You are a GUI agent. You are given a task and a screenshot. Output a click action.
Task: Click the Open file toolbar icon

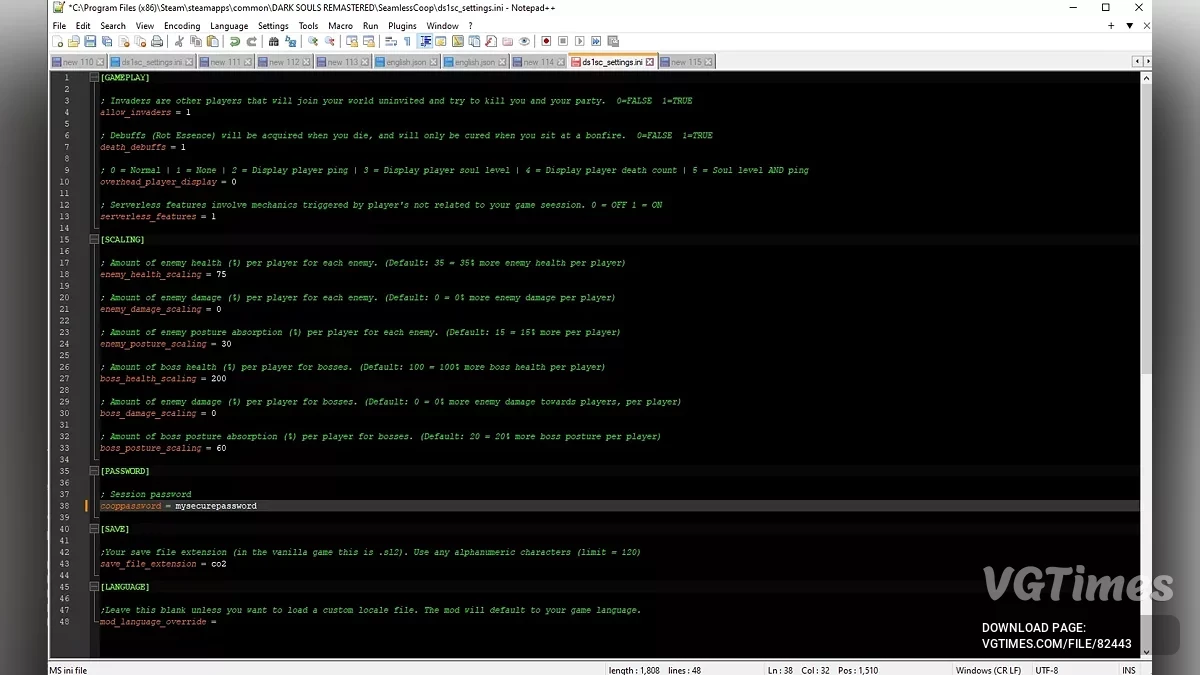point(73,41)
